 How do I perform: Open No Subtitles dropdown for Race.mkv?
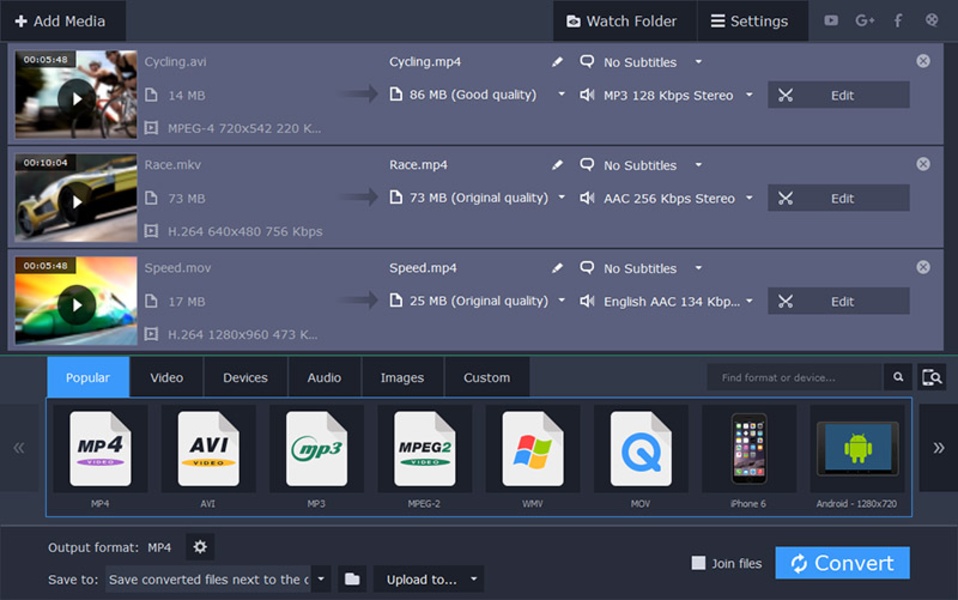pos(698,165)
